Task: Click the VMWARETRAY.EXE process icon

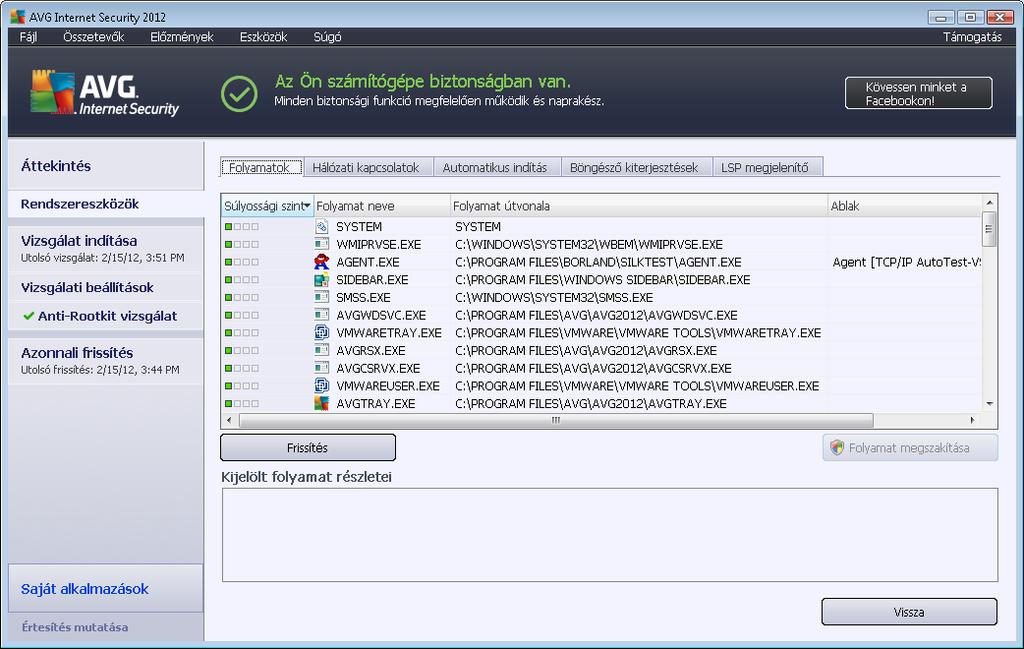Action: [x=321, y=332]
